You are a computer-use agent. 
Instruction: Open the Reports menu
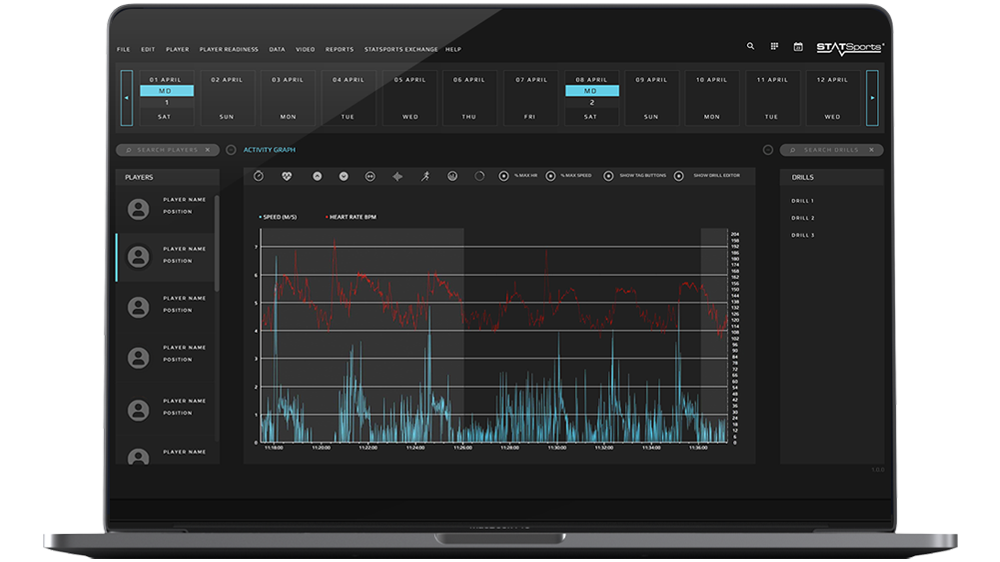(339, 49)
